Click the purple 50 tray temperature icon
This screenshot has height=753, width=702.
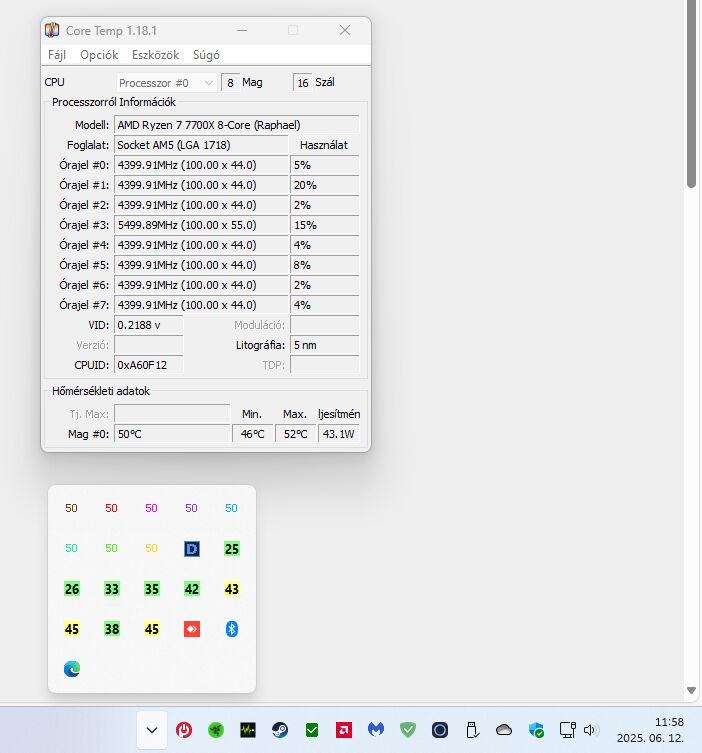tap(191, 508)
